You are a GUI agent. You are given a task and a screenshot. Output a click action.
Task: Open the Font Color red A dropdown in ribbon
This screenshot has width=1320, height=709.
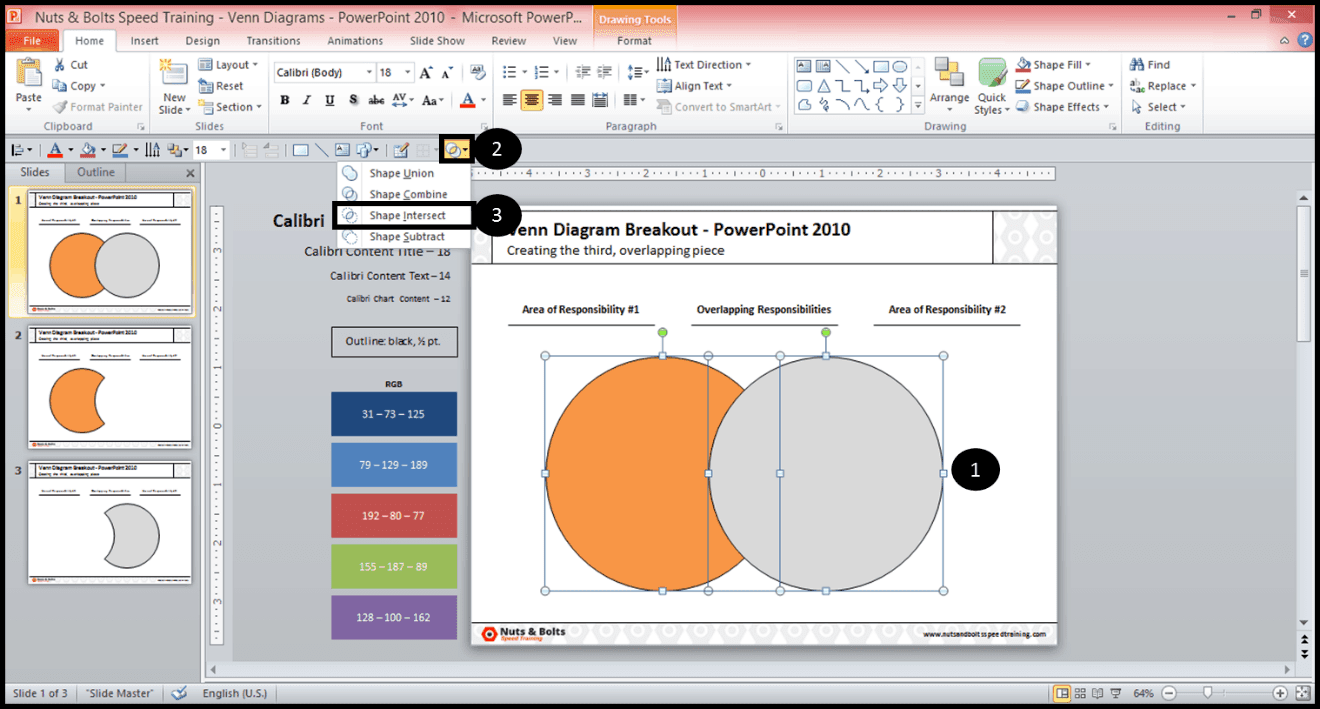pyautogui.click(x=481, y=100)
